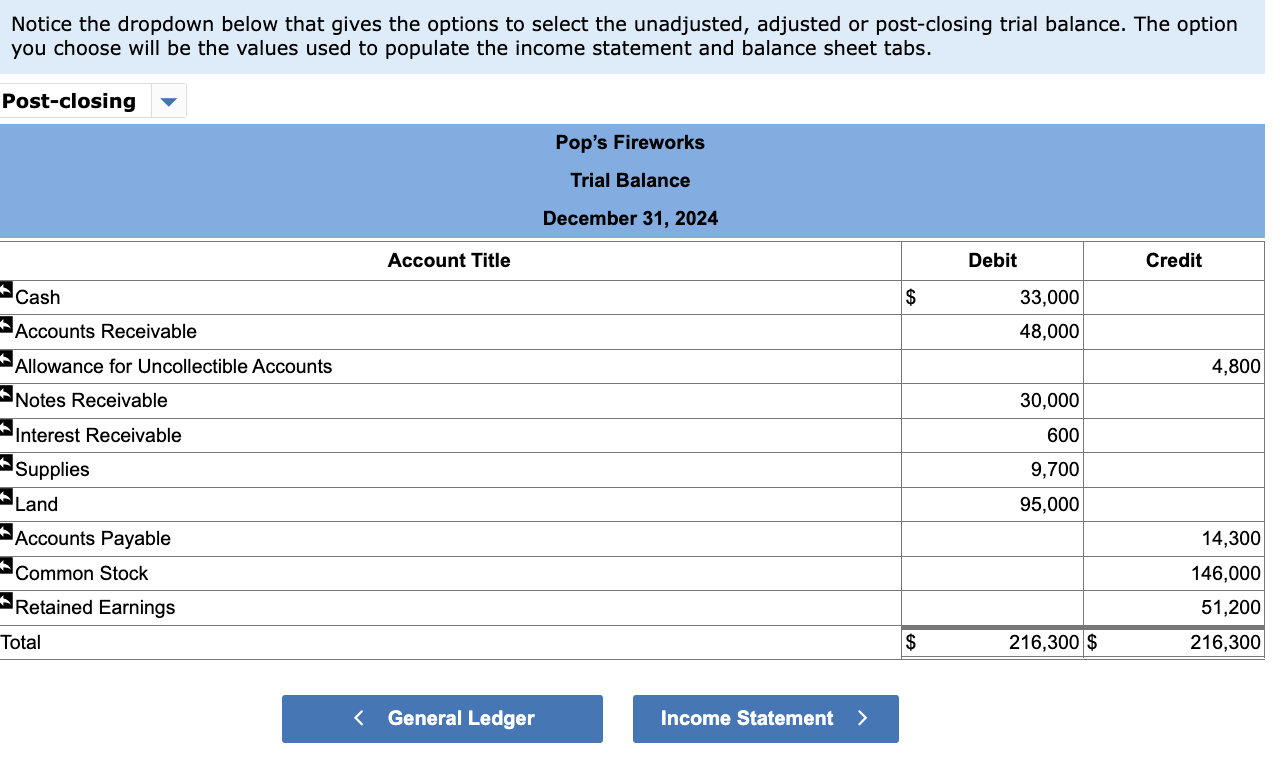Click the arrow icon next to Accounts Receivable
This screenshot has width=1286, height=764.
pyautogui.click(x=4, y=325)
